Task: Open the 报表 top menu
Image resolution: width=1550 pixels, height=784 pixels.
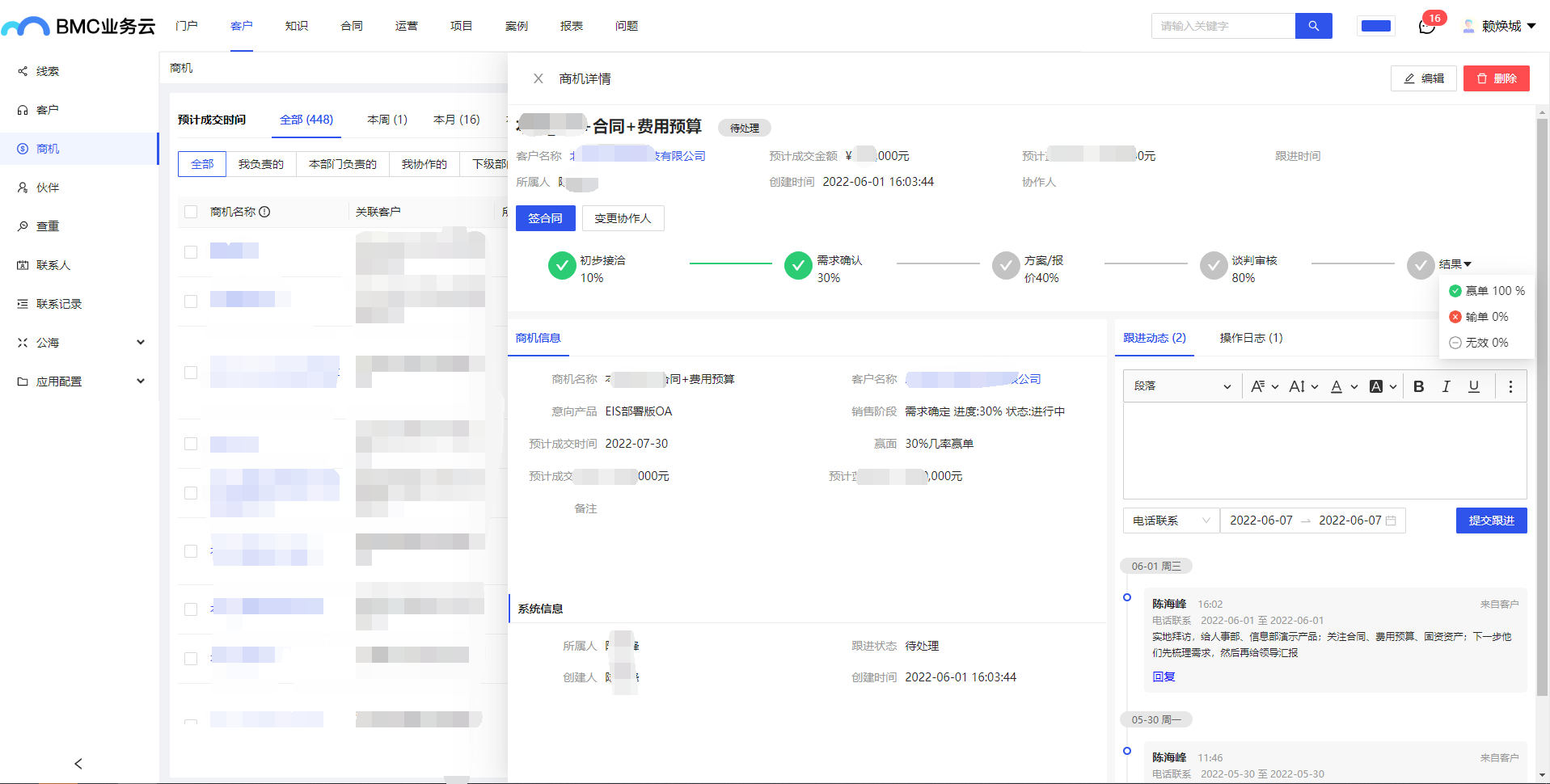Action: 572,26
